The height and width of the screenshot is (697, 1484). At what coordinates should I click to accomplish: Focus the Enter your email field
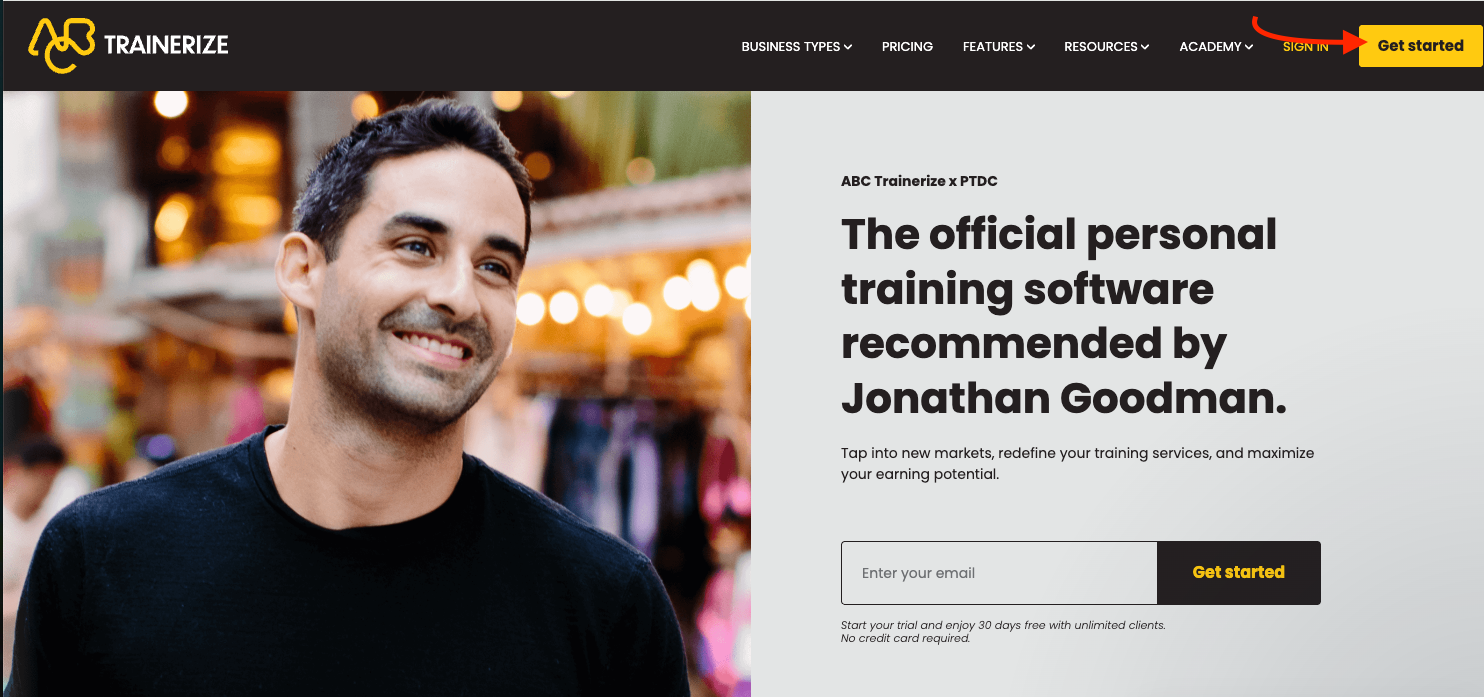point(999,573)
